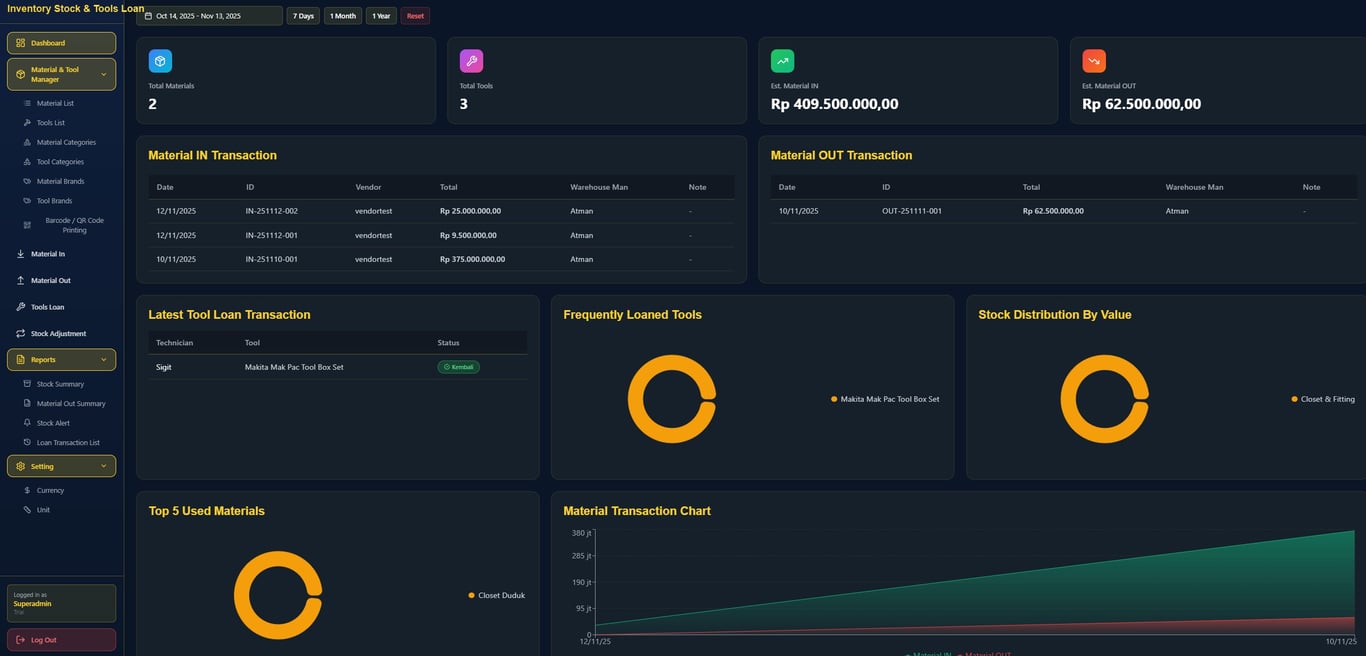Screen dimensions: 1366x656
Task: Select the Loan Transaction List history icon
Action: coord(27,442)
